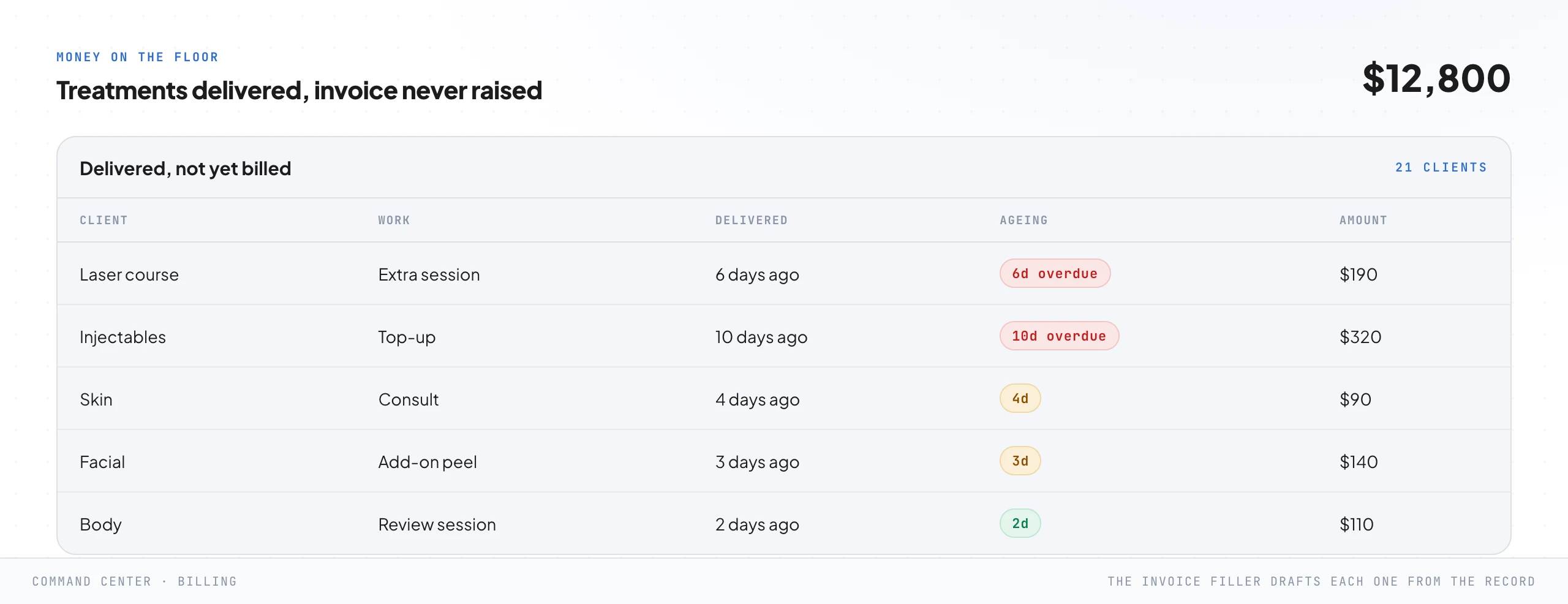1568x604 pixels.
Task: Click the $320 Injectables amount
Action: tap(1360, 337)
